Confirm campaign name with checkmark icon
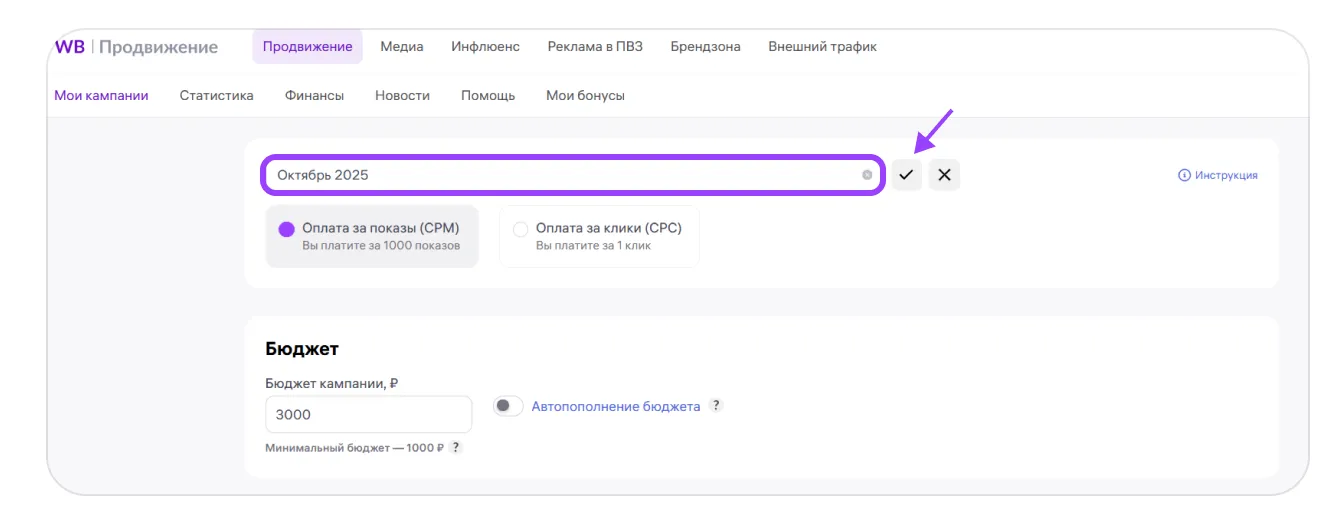The image size is (1344, 524). tap(906, 175)
